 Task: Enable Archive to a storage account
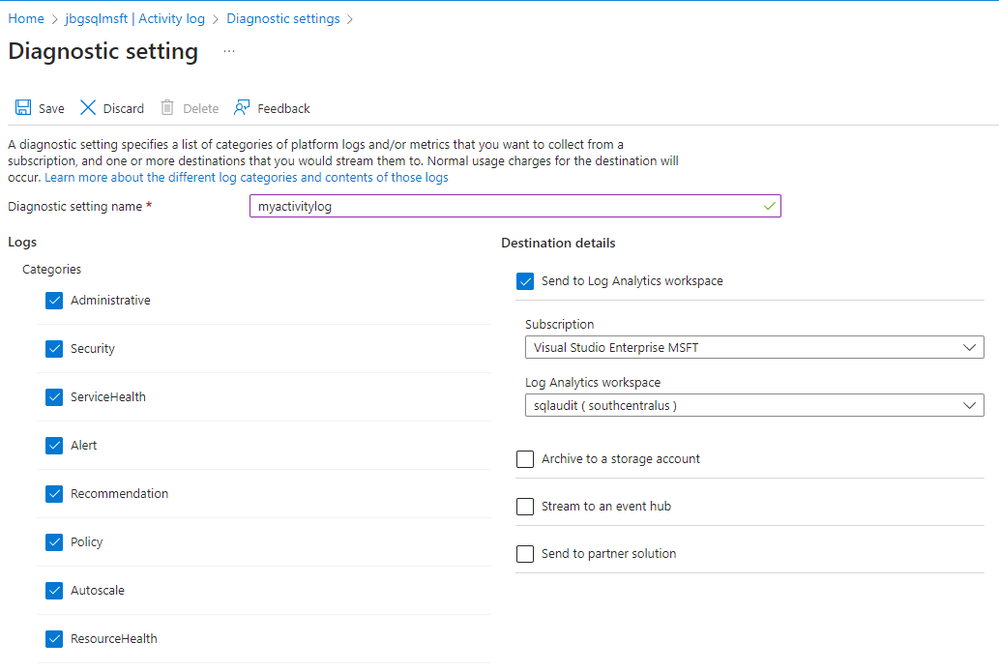(525, 459)
